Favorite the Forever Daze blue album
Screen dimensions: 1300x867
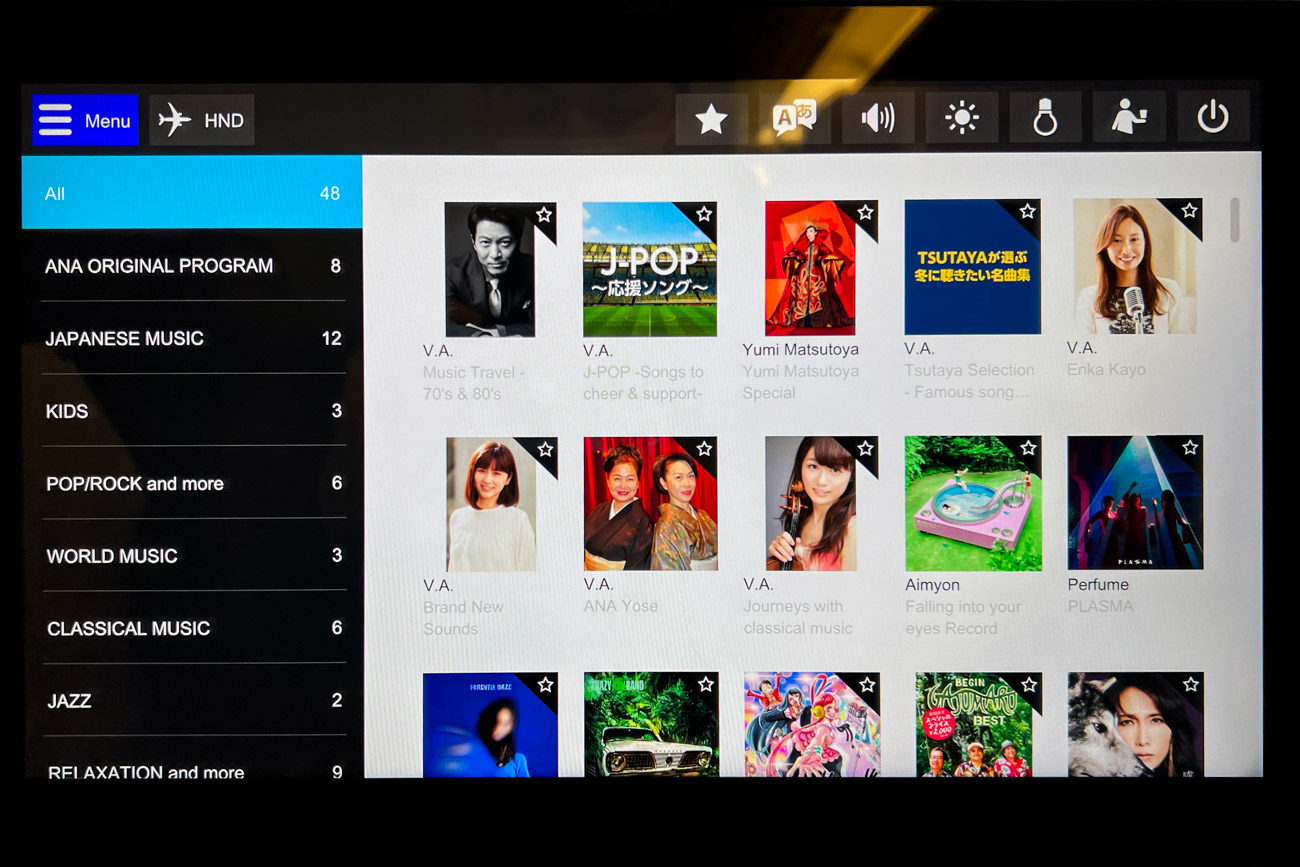click(x=545, y=685)
